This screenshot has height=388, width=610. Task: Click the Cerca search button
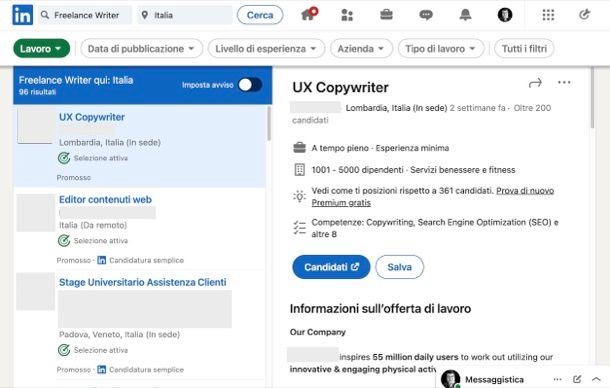(260, 15)
